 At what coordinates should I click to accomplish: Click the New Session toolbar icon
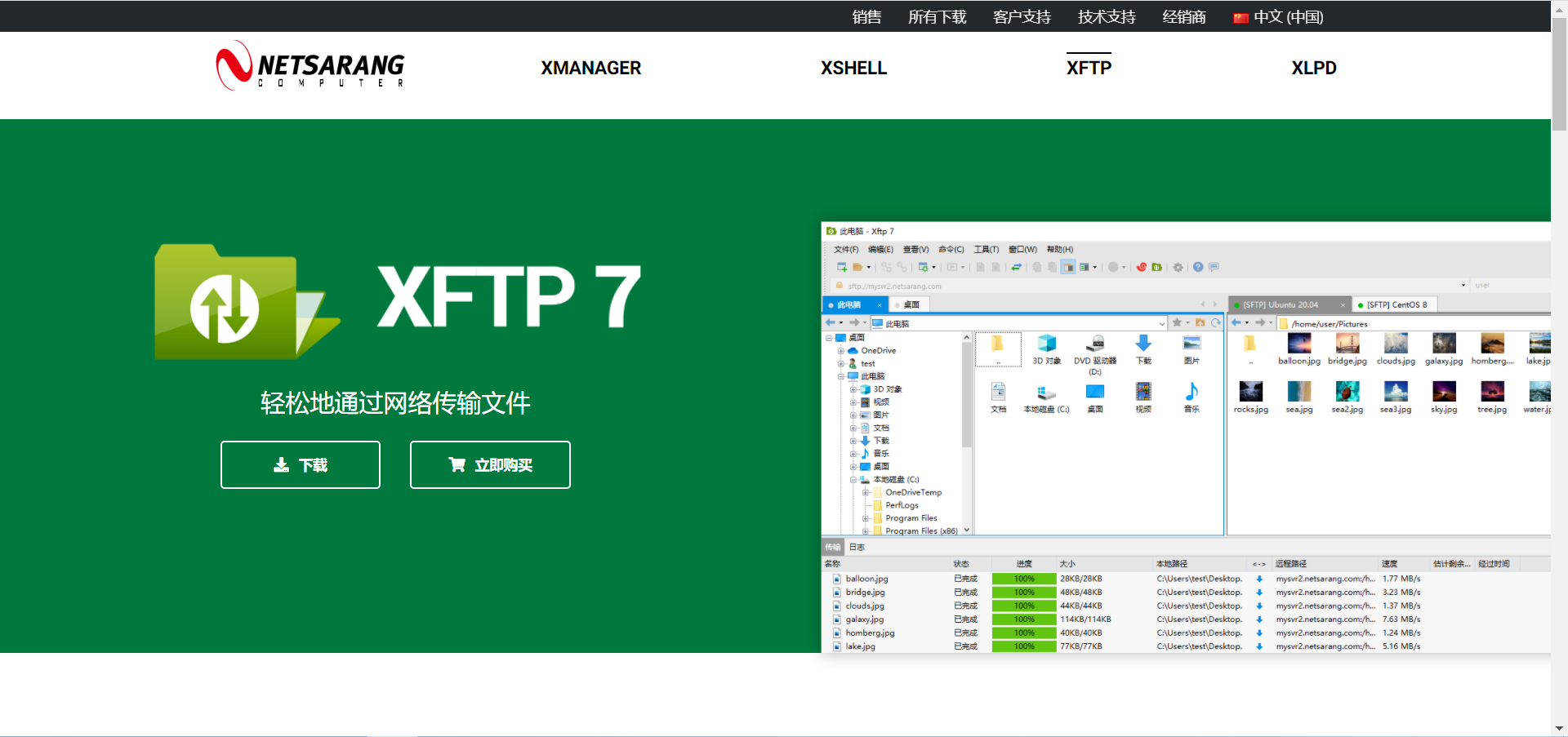click(842, 267)
